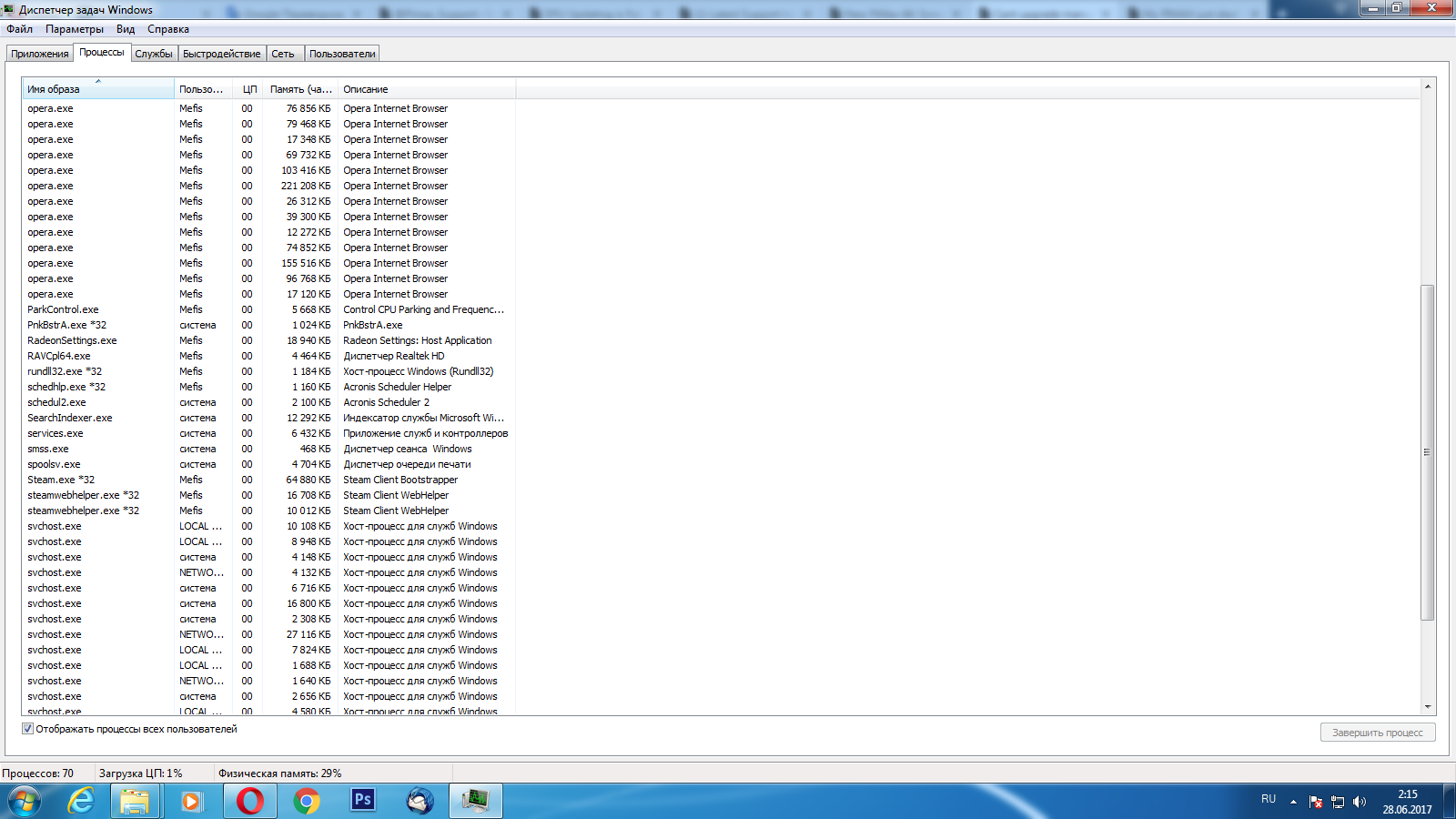Click the End Process button
This screenshot has height=819, width=1456.
coord(1378,733)
